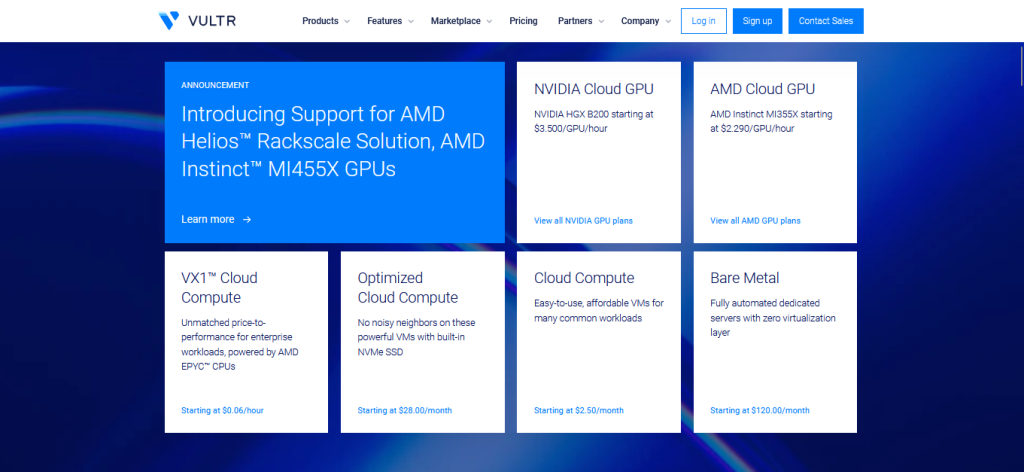The image size is (1024, 472).
Task: Open View all NVIDIA GPU plans
Action: (583, 221)
